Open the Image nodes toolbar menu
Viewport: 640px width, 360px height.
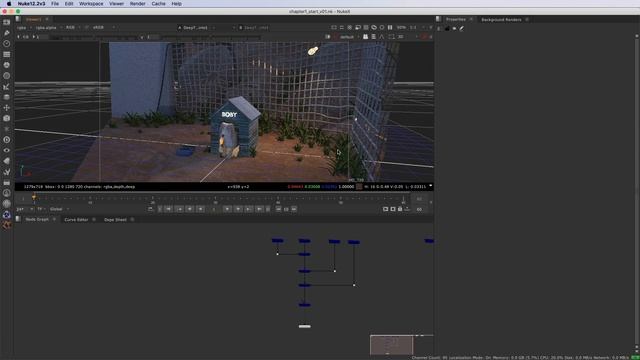pos(7,22)
